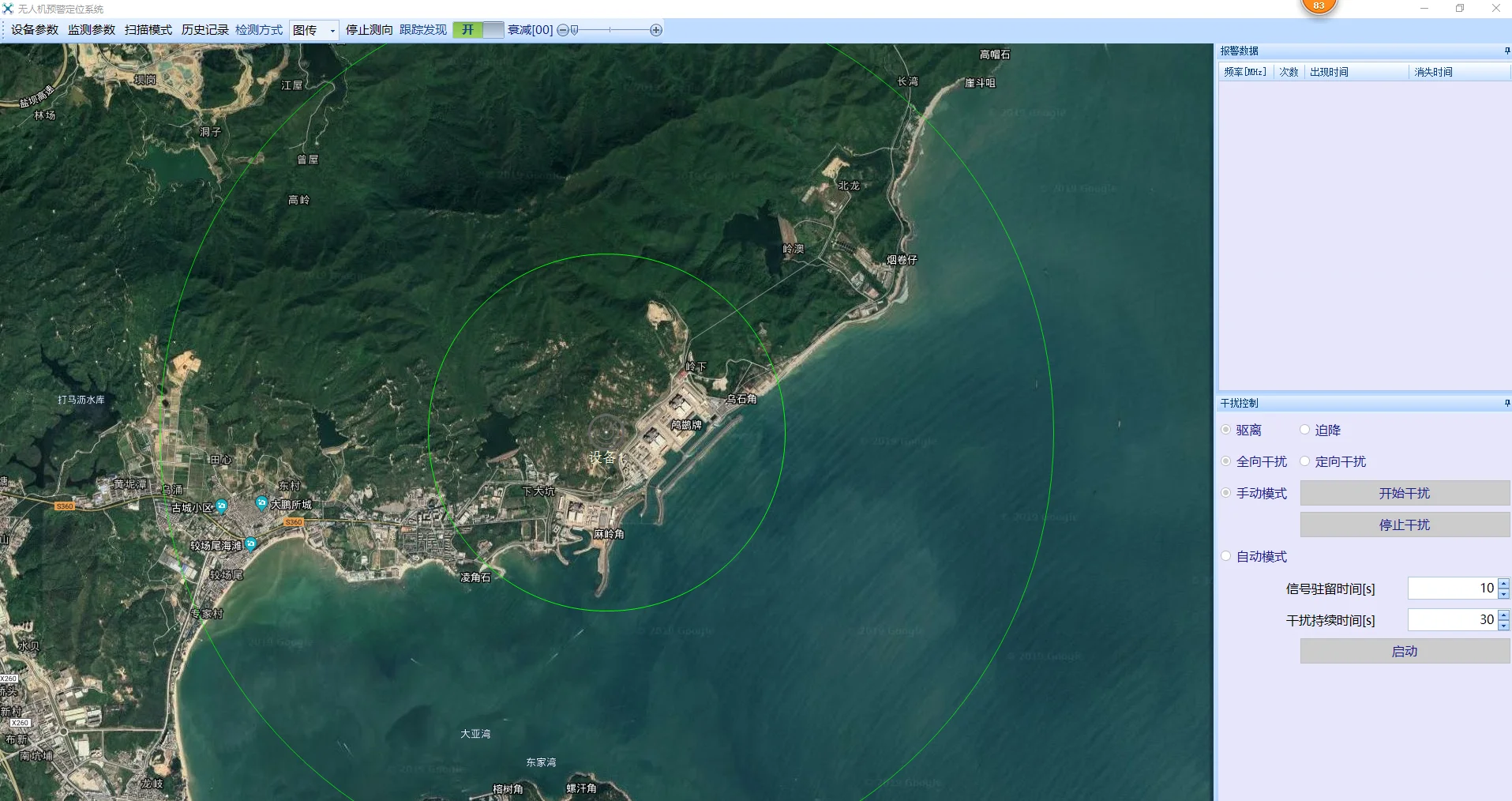Click the orange 83 badge in title bar
This screenshot has height=801, width=1512.
(1319, 6)
